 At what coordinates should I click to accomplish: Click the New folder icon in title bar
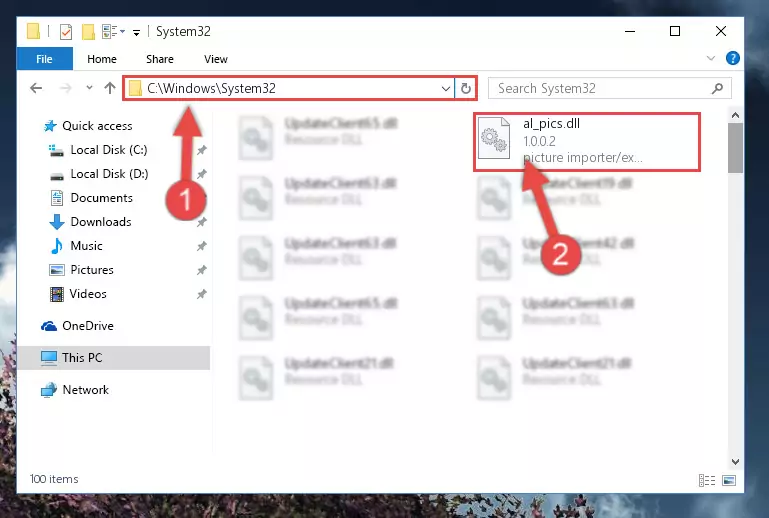[x=88, y=32]
